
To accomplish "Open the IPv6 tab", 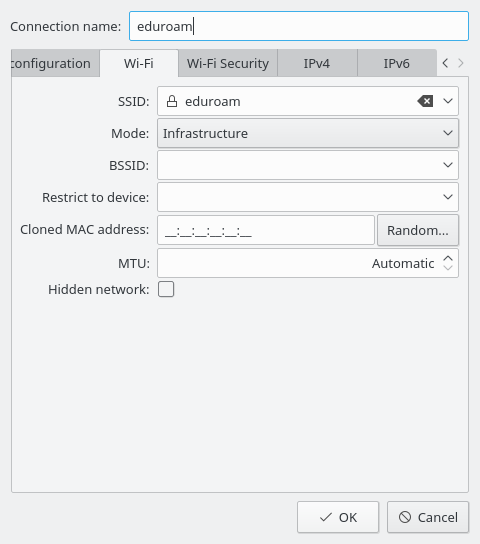I will [x=397, y=63].
